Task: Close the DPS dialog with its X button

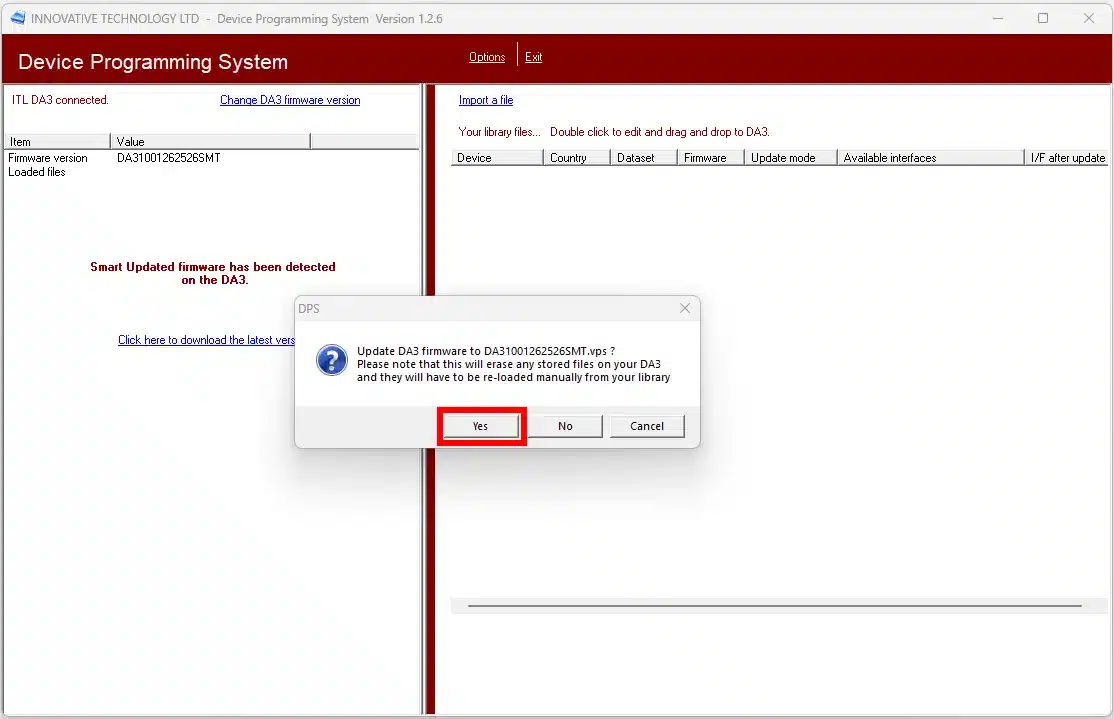Action: pyautogui.click(x=685, y=309)
